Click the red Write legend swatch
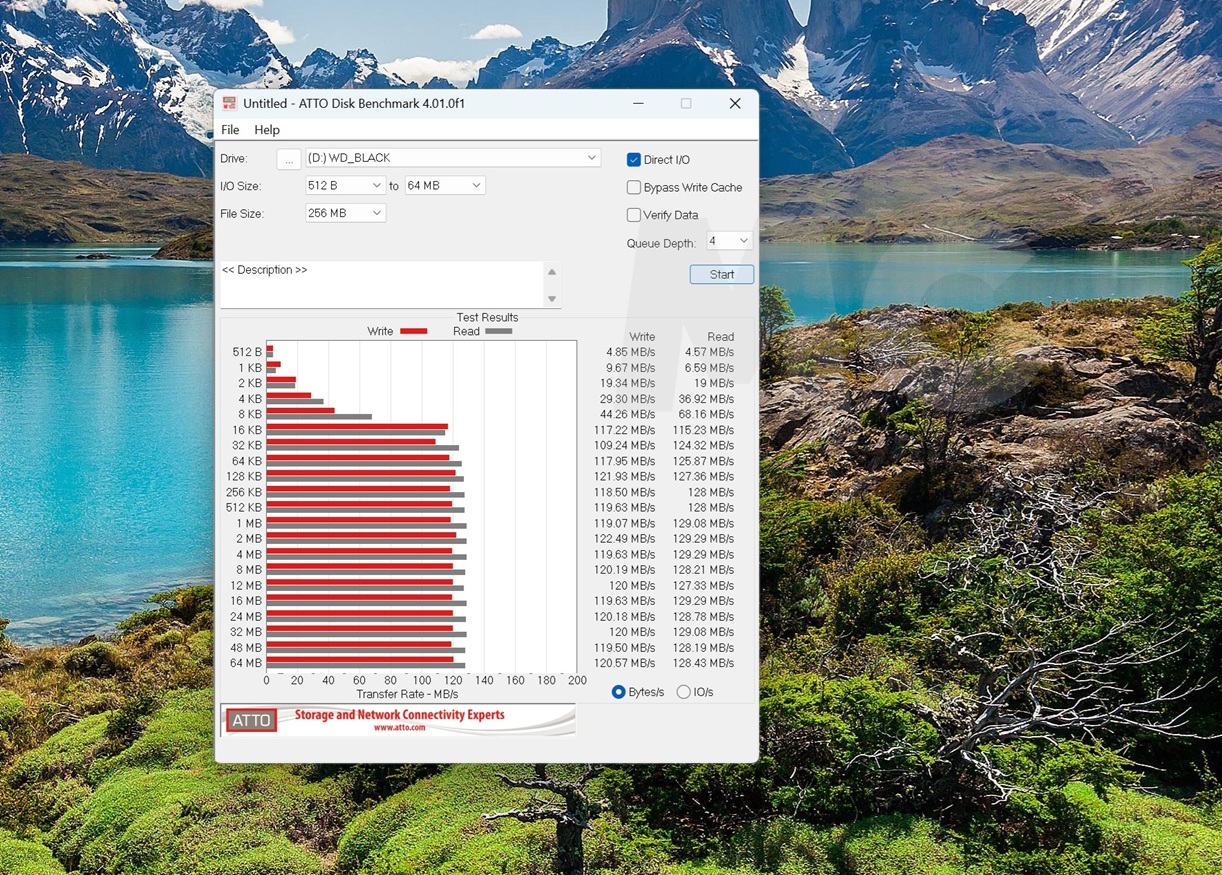The image size is (1222, 875). point(413,331)
